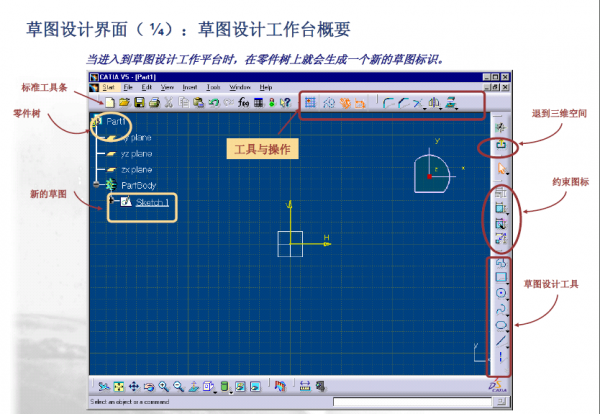
Task: Click the power input command field
Action: click(412, 401)
